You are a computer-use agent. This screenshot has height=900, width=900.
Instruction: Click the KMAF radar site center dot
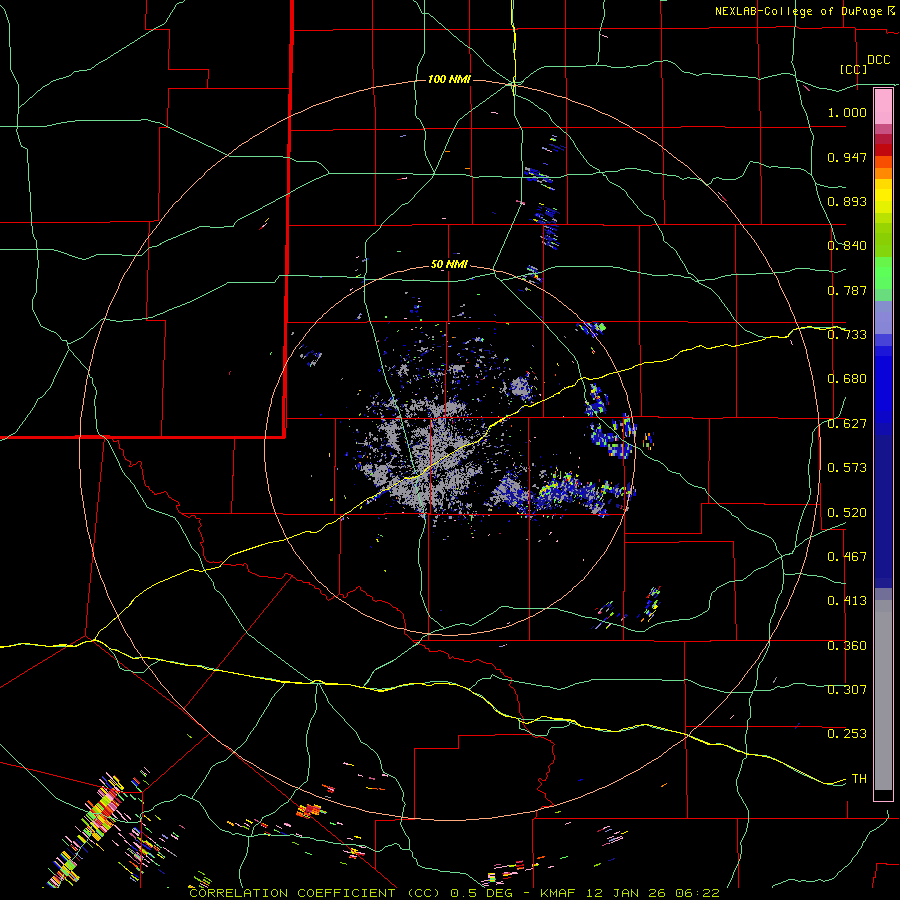pyautogui.click(x=451, y=448)
